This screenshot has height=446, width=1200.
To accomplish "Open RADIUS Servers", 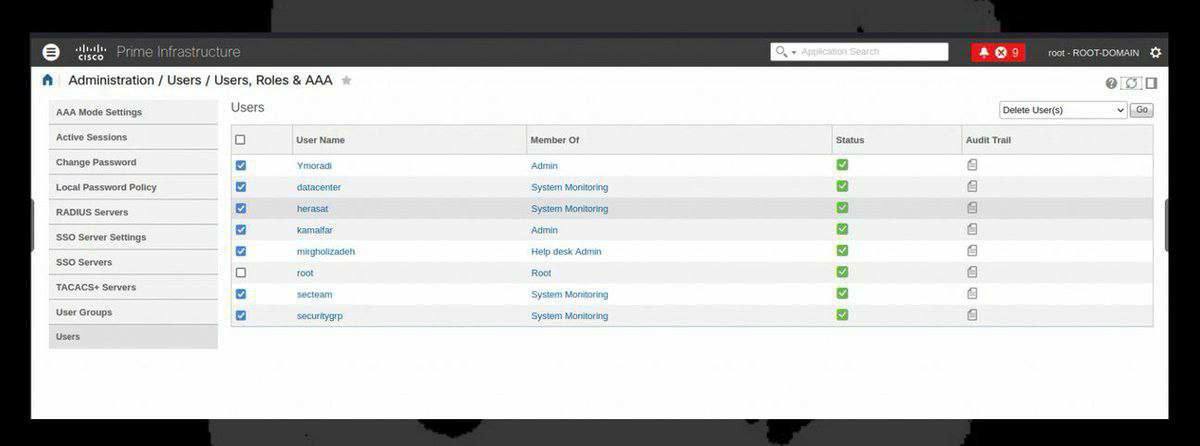I will pyautogui.click(x=133, y=212).
